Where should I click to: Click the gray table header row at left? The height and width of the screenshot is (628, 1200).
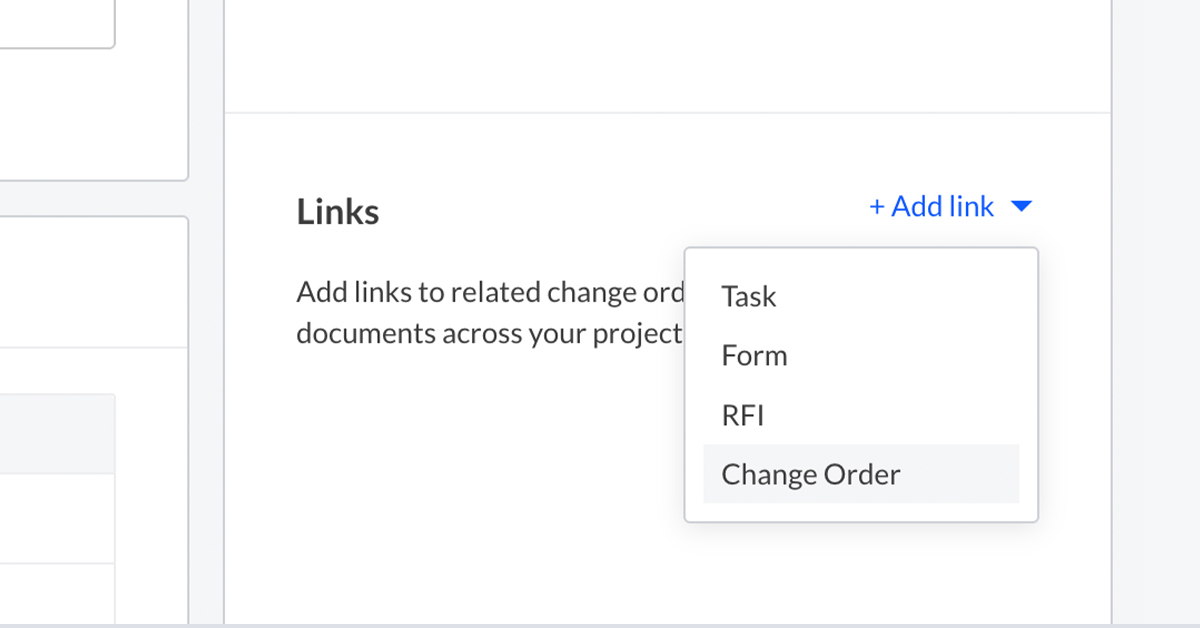point(57,433)
